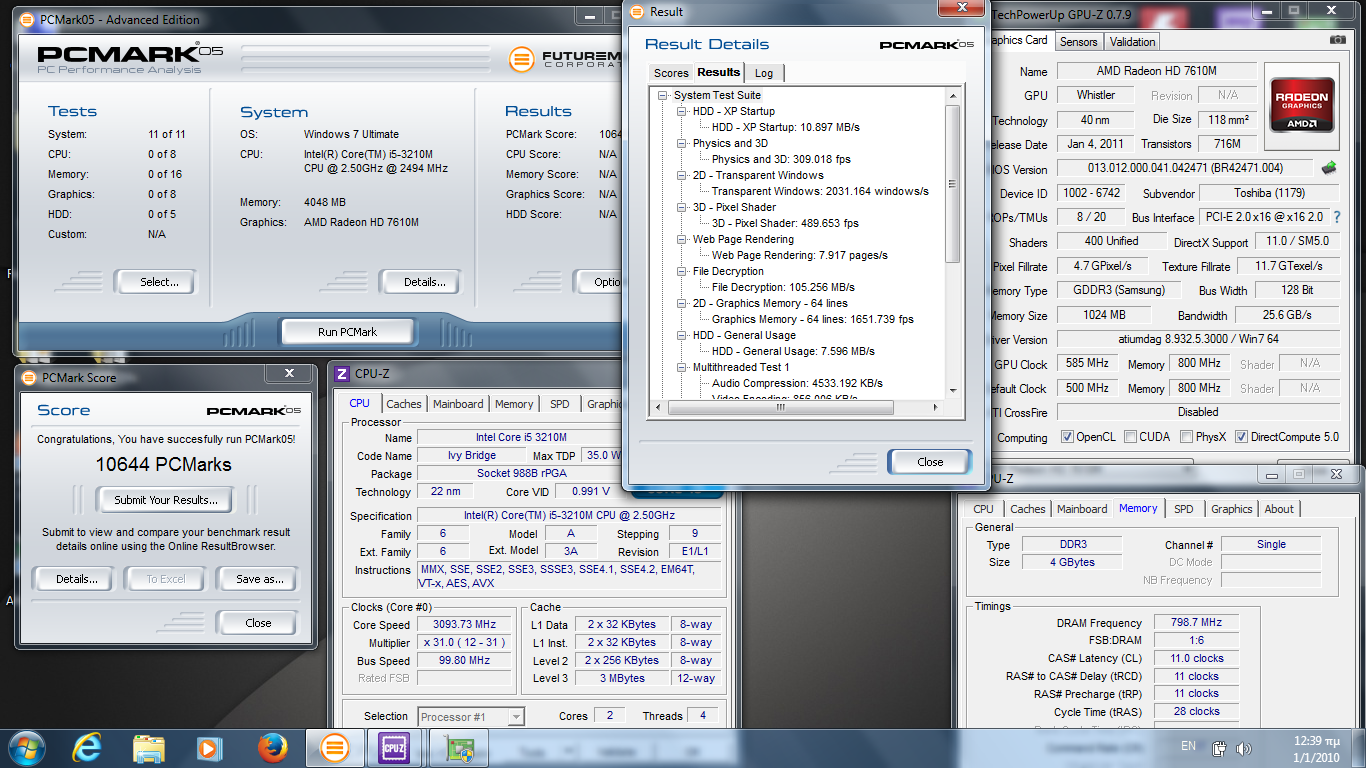Click the PCMark Score window title icon
Screen dimensions: 1366x768
pyautogui.click(x=29, y=378)
